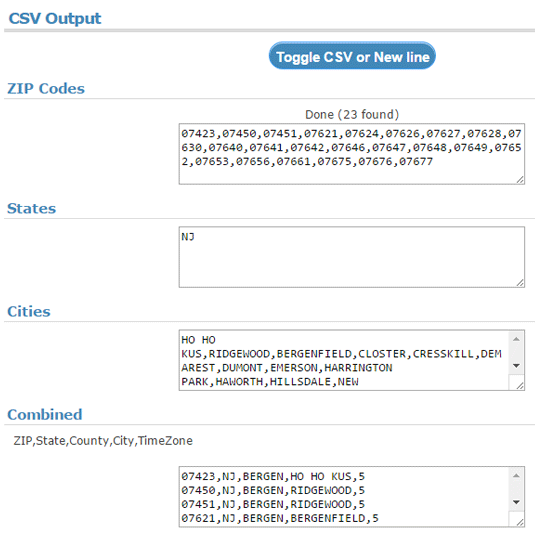Image resolution: width=535 pixels, height=533 pixels.
Task: Click the Combined section heading
Action: [x=45, y=415]
